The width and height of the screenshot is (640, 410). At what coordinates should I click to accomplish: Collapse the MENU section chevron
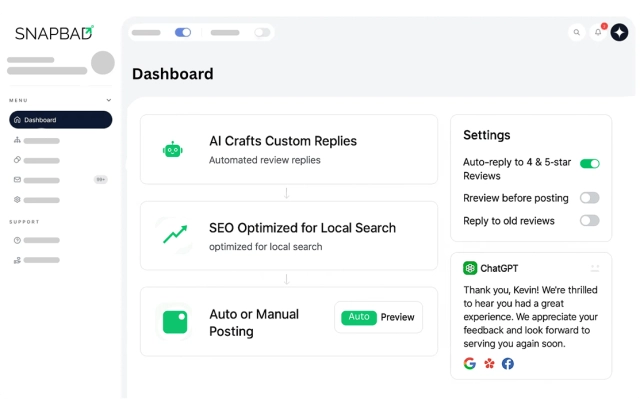(x=108, y=100)
